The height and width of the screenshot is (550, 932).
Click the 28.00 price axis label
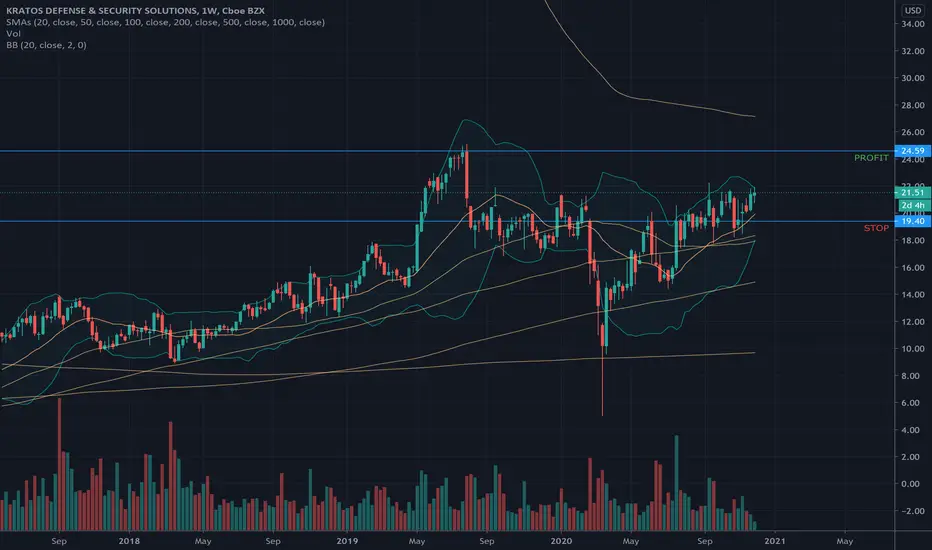tap(913, 105)
